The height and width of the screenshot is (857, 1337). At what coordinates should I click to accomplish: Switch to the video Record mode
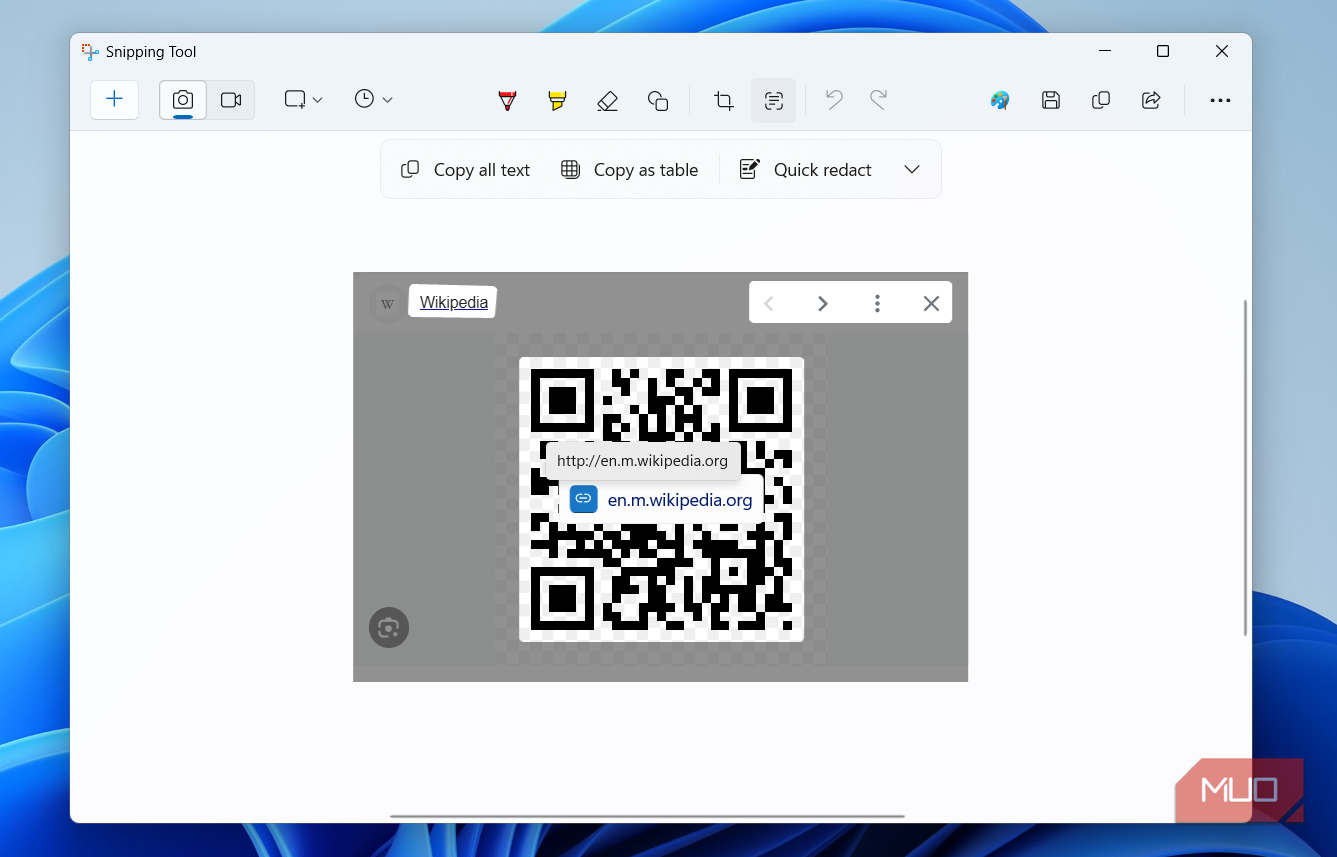[231, 100]
